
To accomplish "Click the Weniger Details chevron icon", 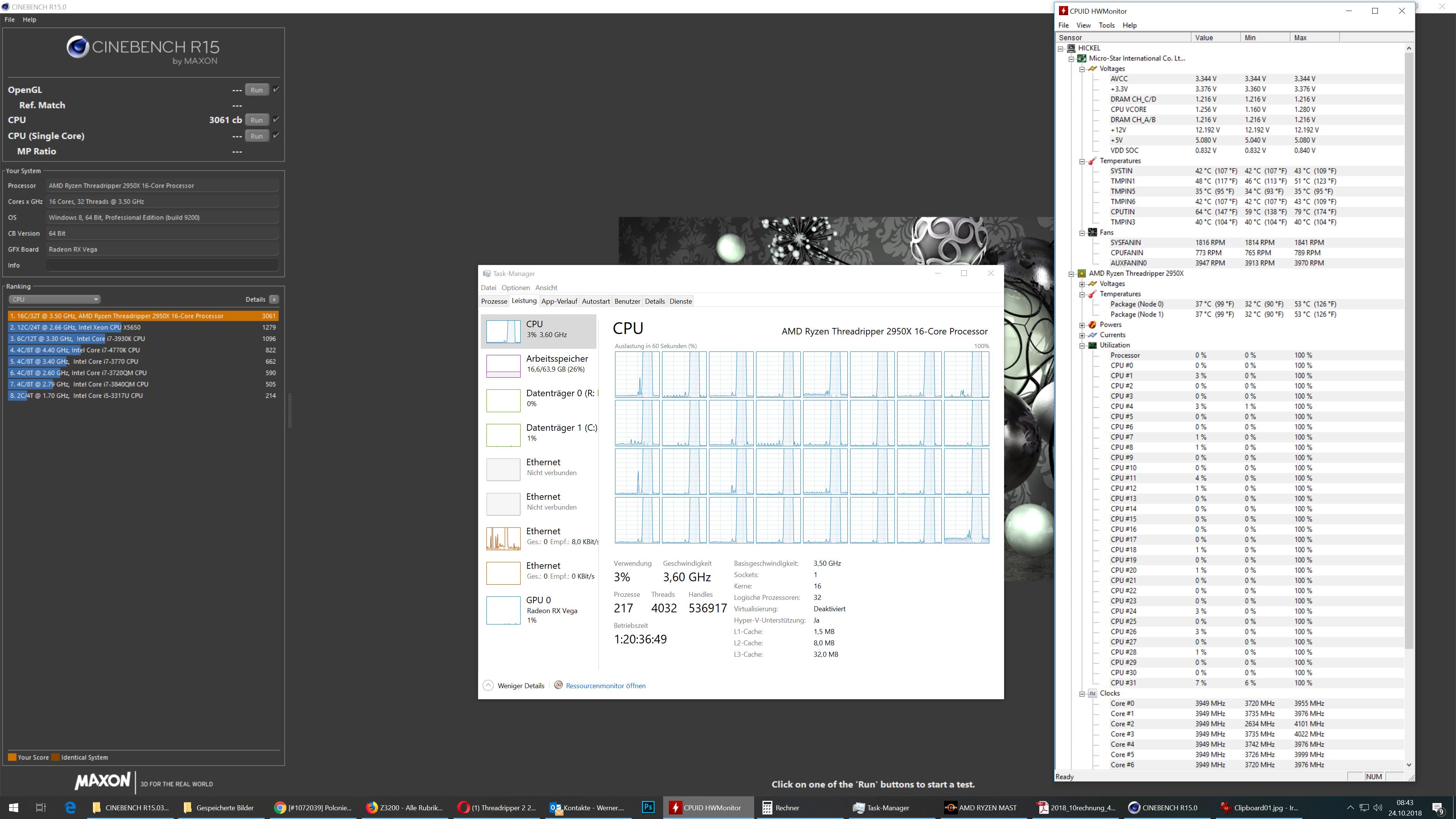I will [x=488, y=686].
